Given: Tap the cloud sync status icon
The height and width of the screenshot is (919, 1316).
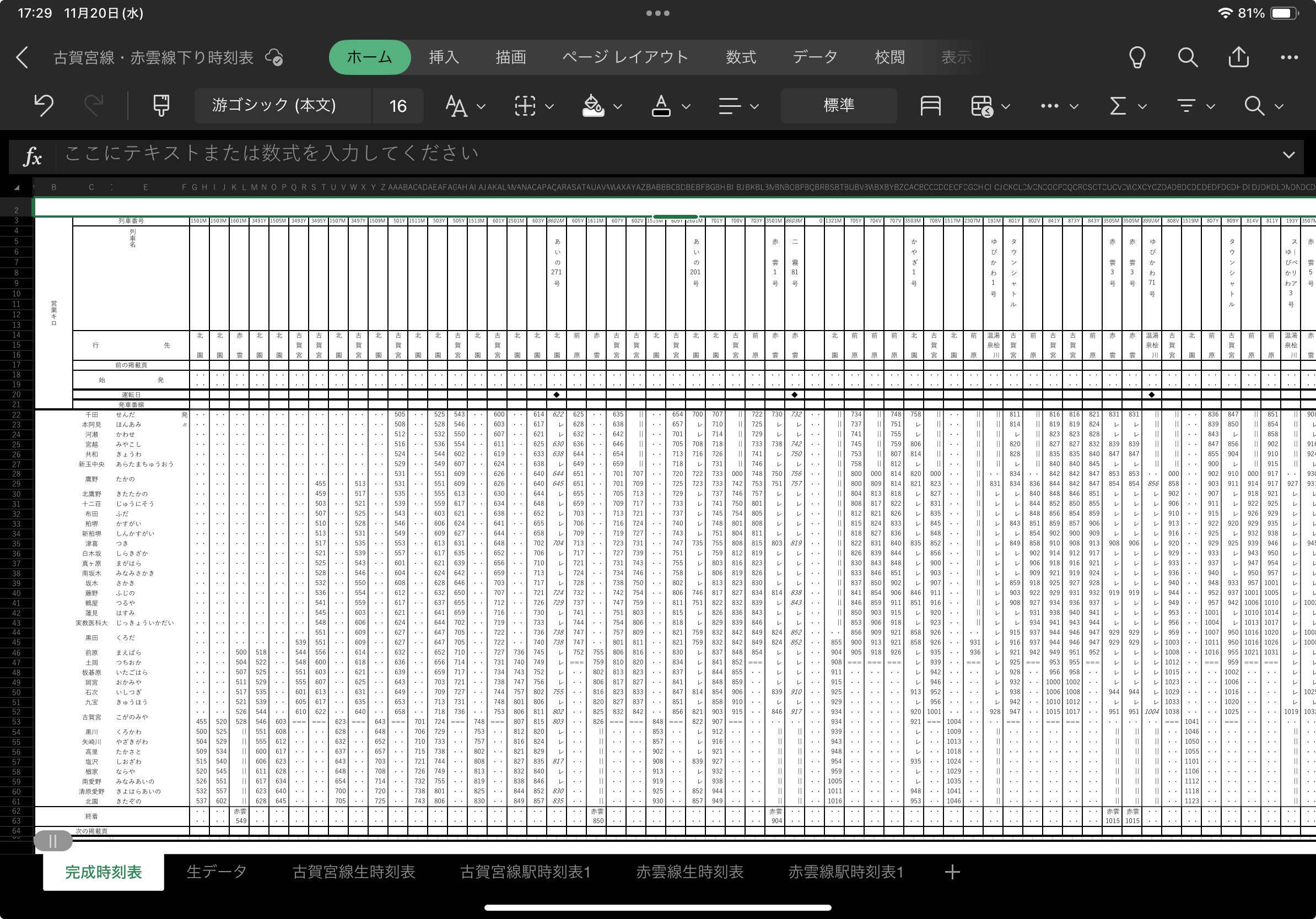Looking at the screenshot, I should tap(274, 57).
